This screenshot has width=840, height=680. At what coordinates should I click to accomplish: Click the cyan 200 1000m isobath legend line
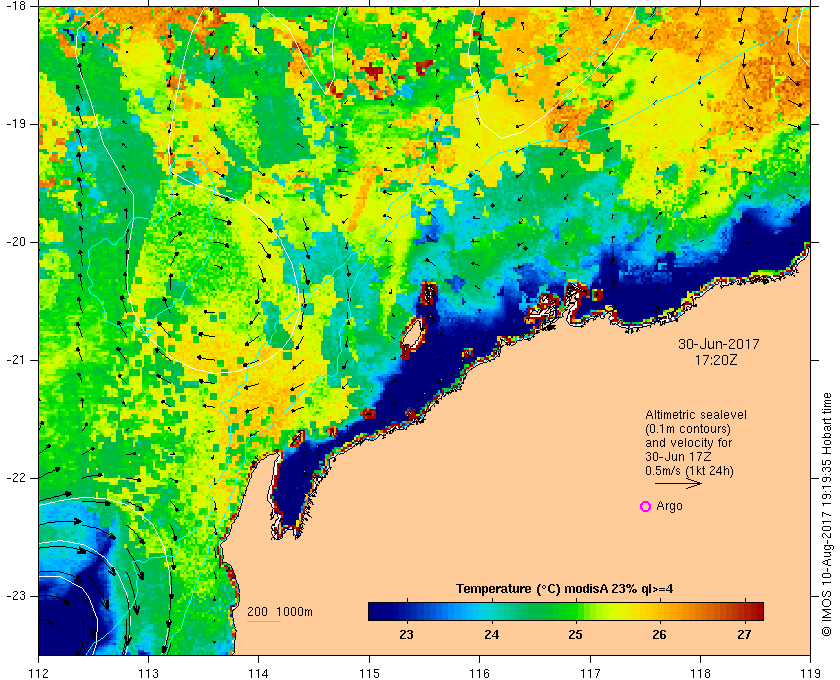tap(264, 622)
